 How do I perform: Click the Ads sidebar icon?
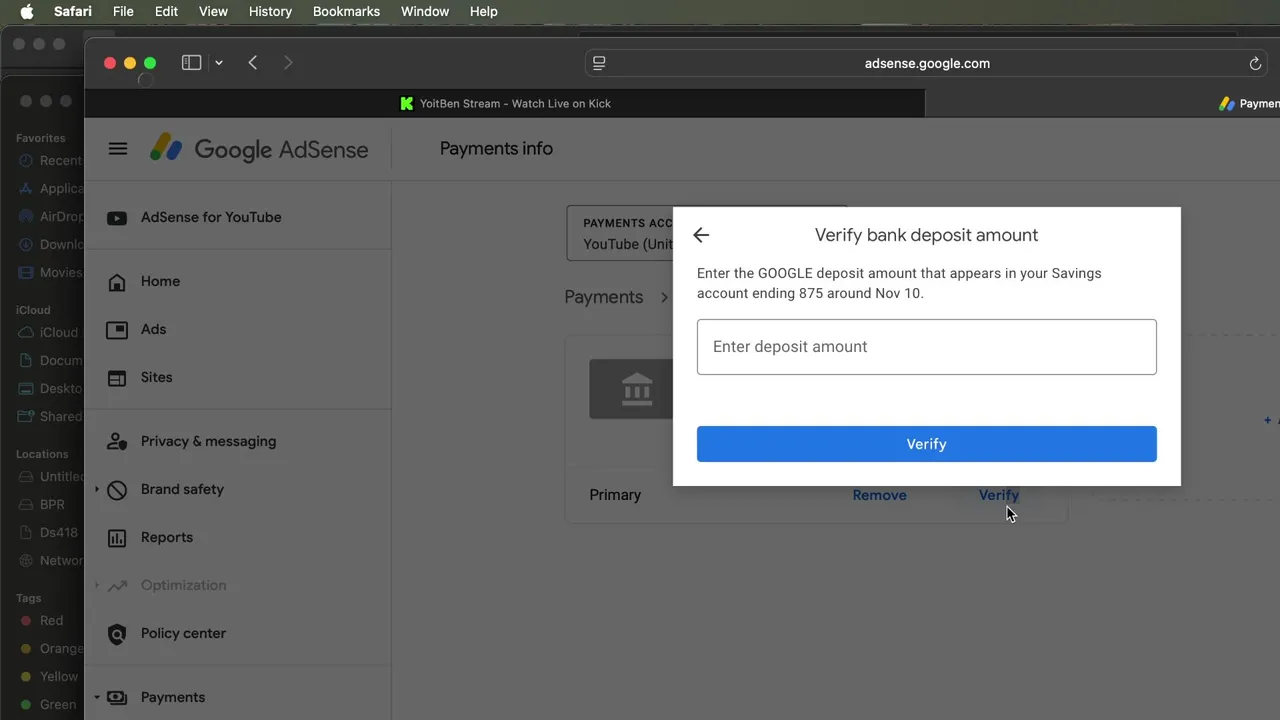(x=117, y=330)
